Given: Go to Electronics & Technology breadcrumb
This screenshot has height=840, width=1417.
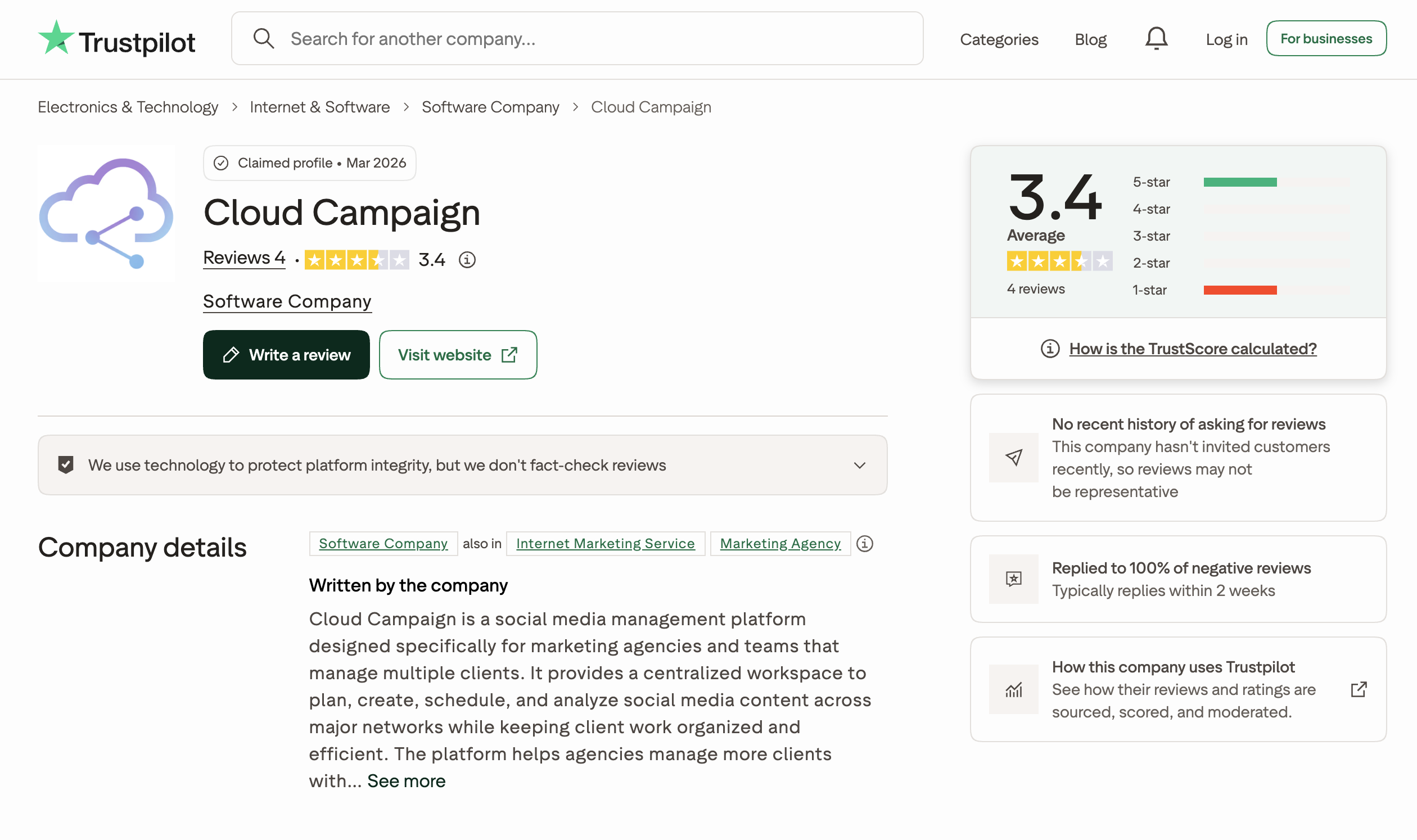Looking at the screenshot, I should point(128,107).
